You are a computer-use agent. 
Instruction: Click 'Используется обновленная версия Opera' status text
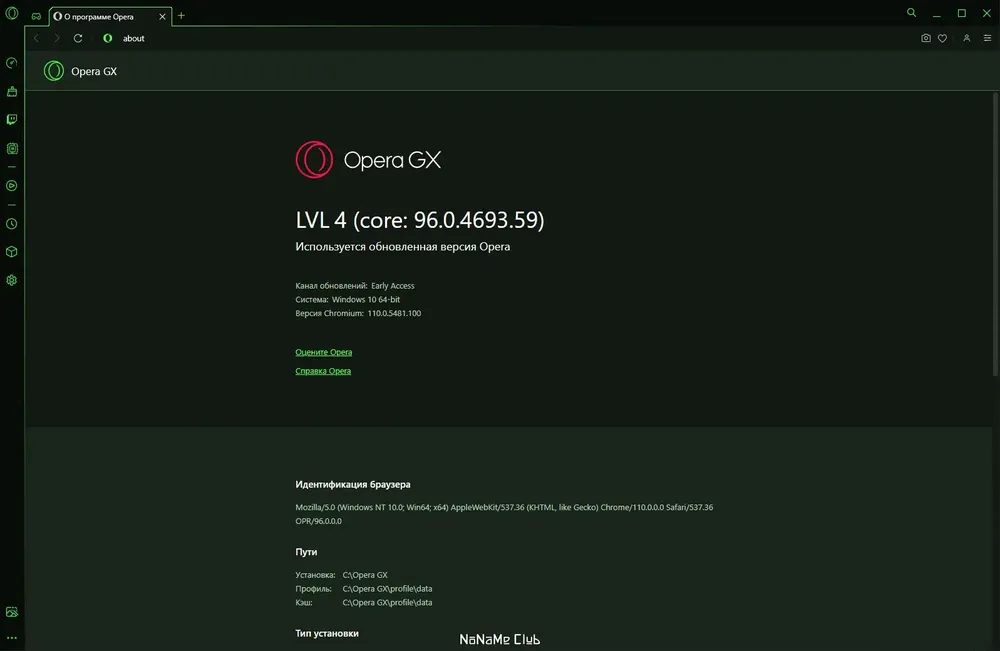pyautogui.click(x=402, y=247)
